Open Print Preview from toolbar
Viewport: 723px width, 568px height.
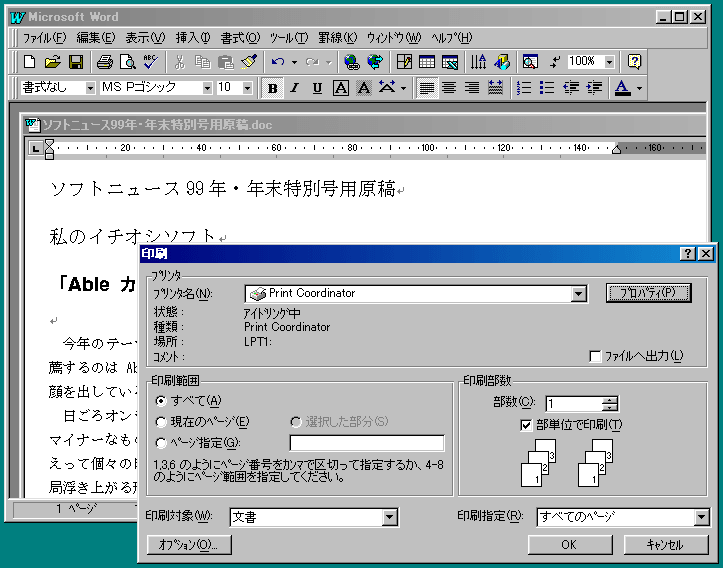coord(128,62)
